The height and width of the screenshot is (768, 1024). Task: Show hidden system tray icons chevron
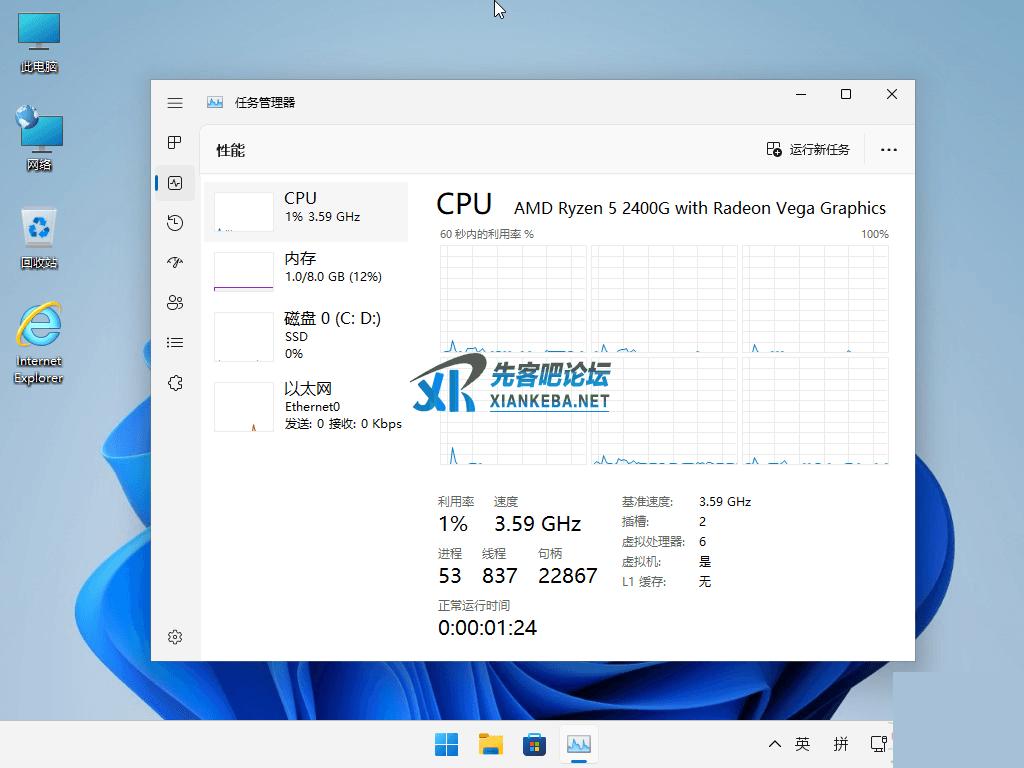[774, 744]
